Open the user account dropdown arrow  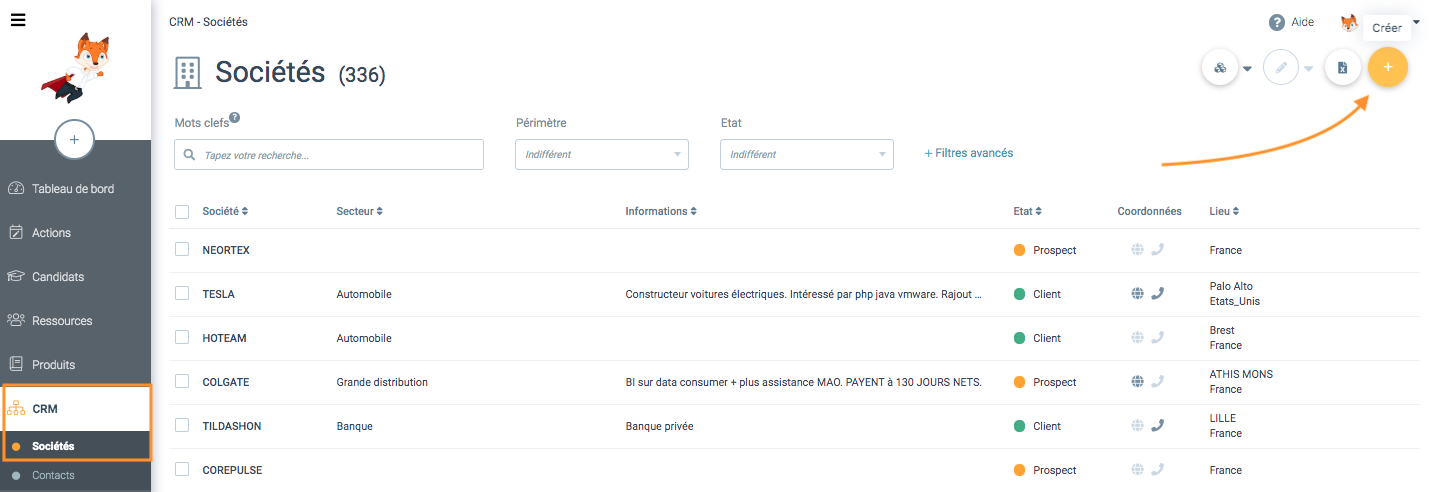point(1416,22)
